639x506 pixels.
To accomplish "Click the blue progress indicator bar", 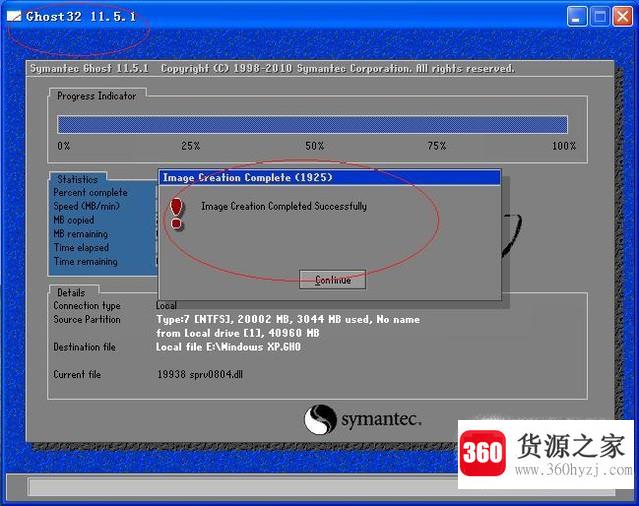I will [x=312, y=124].
